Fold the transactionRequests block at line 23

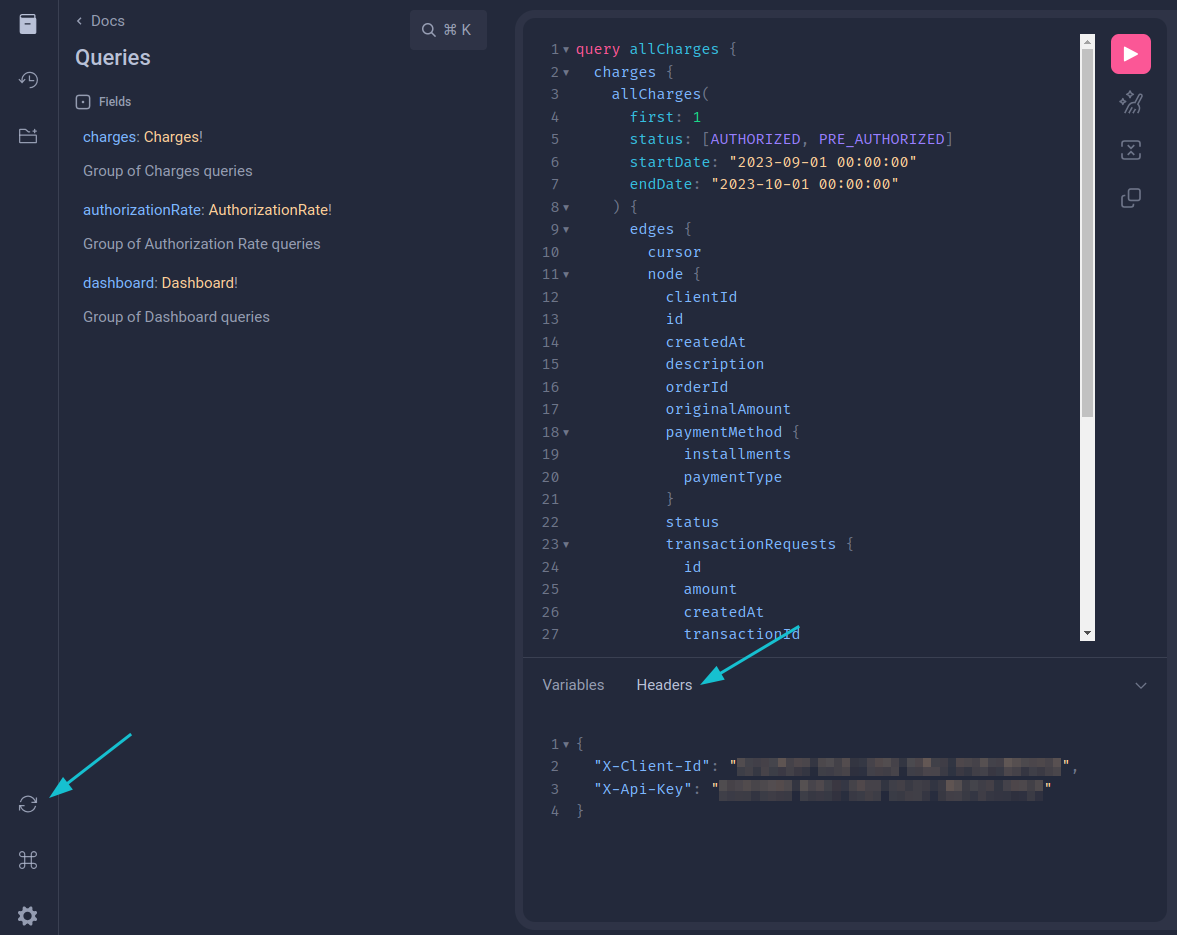(566, 545)
